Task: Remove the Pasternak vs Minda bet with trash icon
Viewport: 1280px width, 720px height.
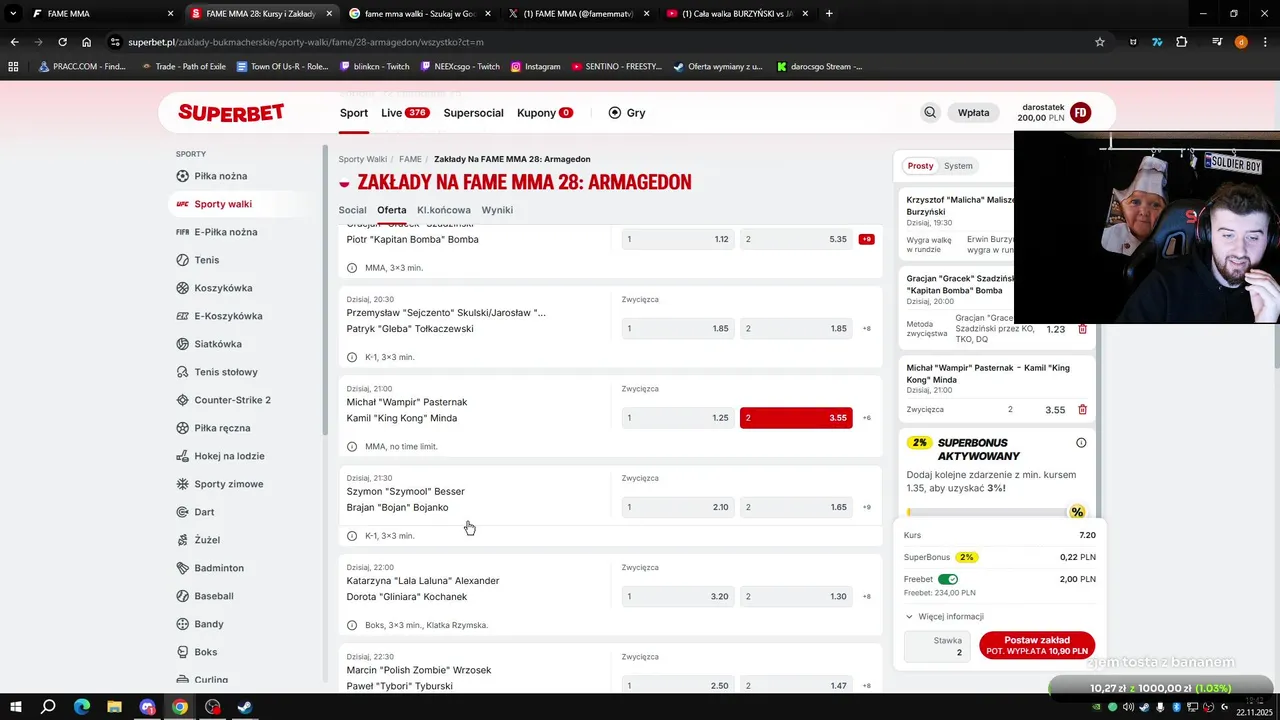Action: click(x=1082, y=410)
